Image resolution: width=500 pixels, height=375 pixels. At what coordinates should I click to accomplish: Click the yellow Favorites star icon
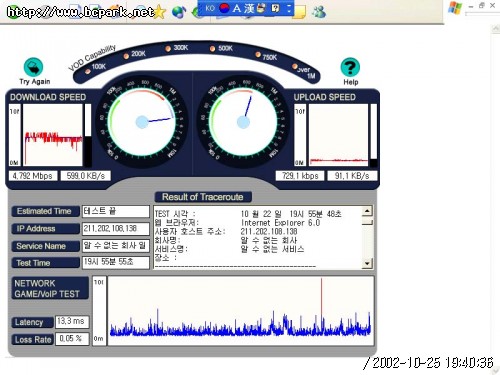point(160,12)
